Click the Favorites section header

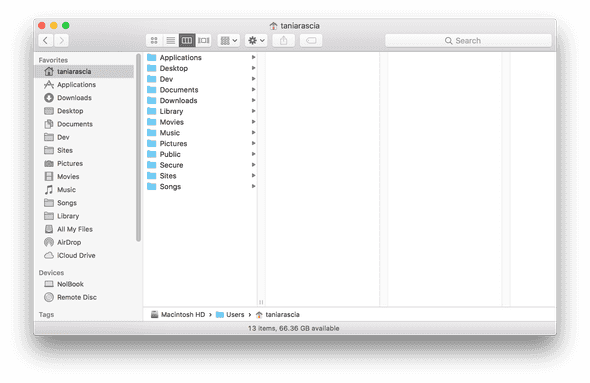53,60
